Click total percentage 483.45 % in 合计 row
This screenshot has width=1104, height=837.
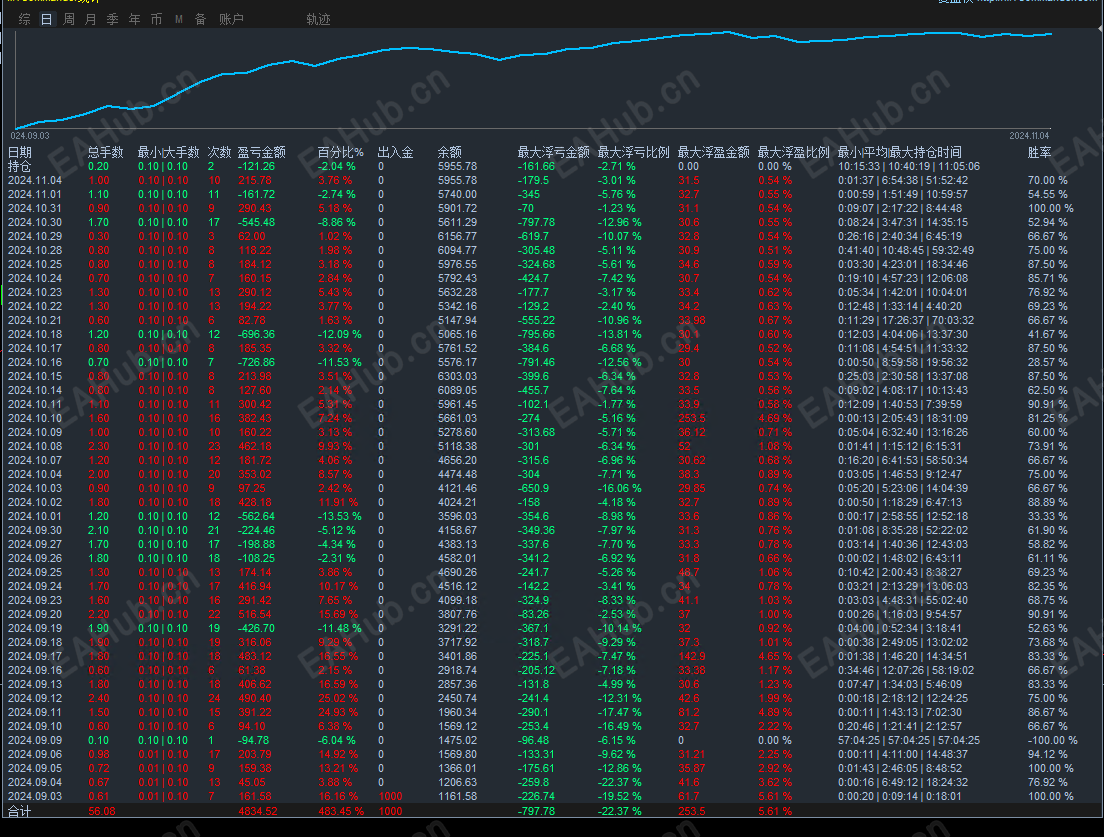[341, 811]
